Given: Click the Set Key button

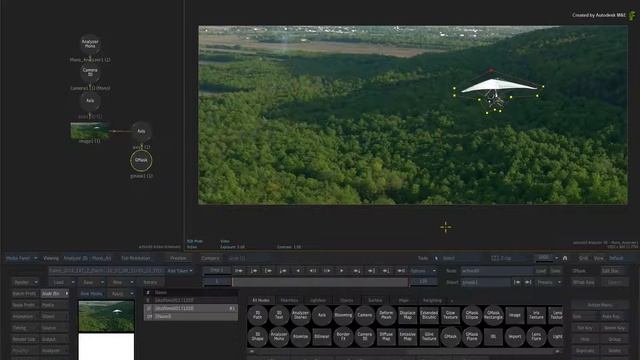Looking at the screenshot, I should click(x=585, y=328).
